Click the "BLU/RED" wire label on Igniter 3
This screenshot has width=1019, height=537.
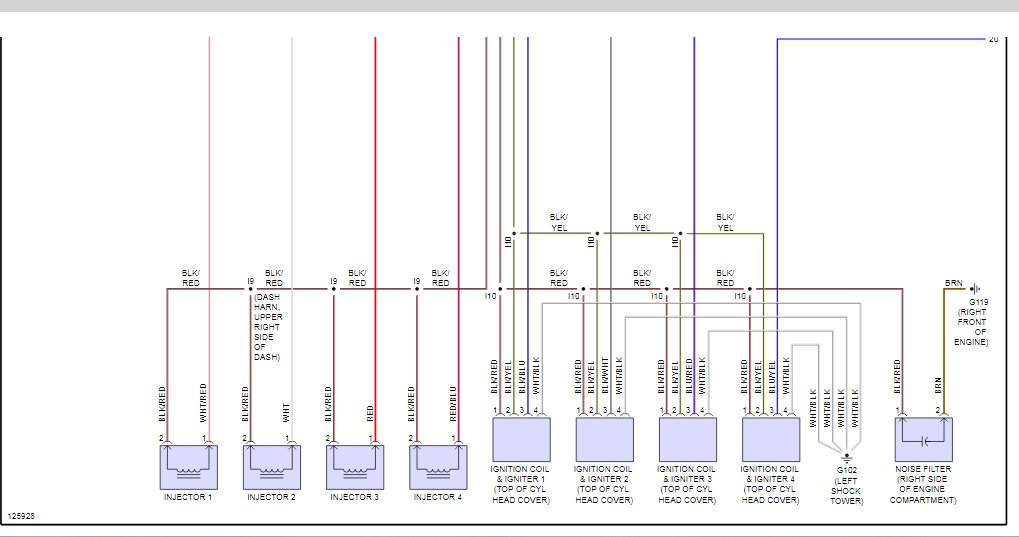point(688,376)
